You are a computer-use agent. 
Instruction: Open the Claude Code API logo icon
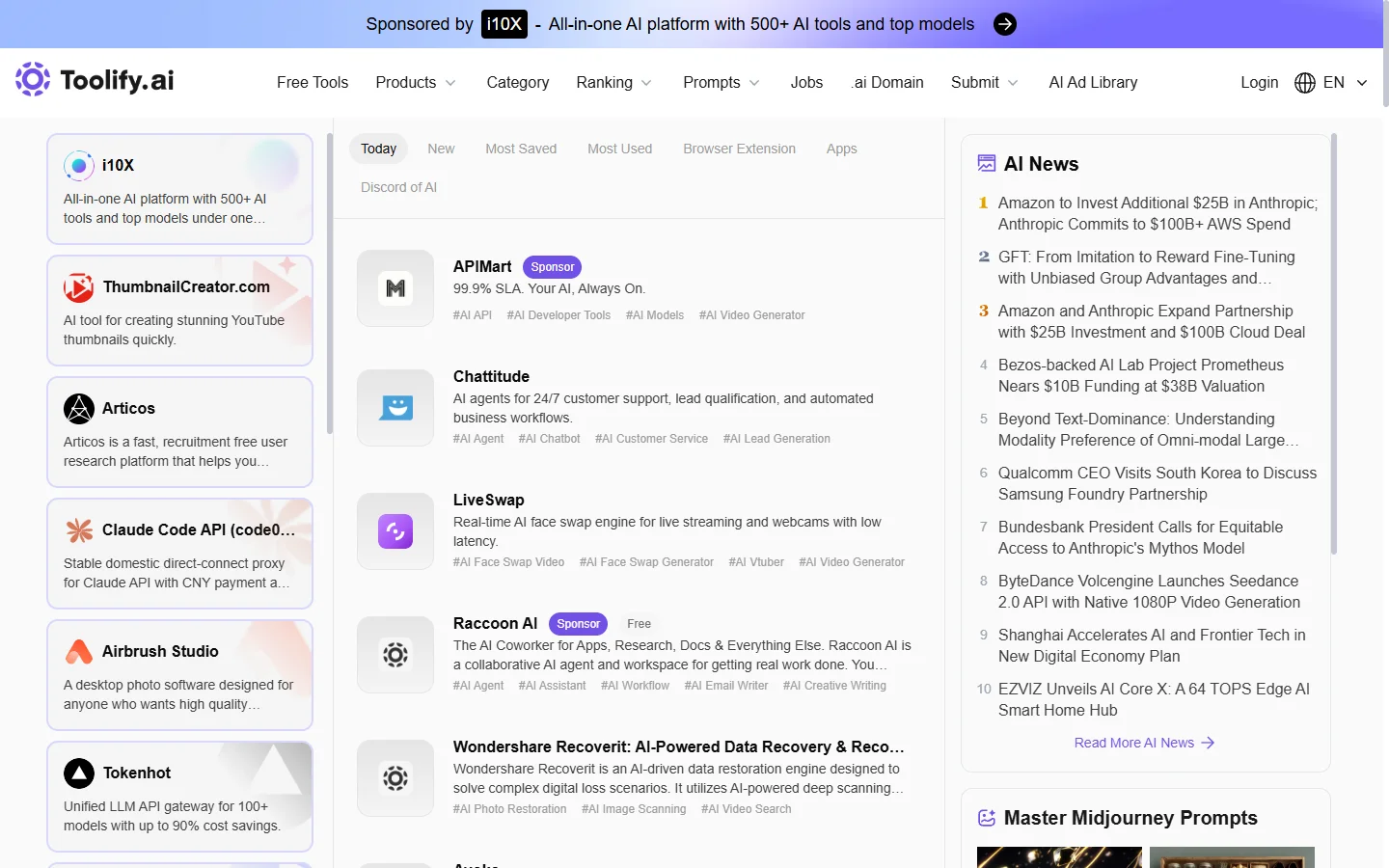point(79,530)
